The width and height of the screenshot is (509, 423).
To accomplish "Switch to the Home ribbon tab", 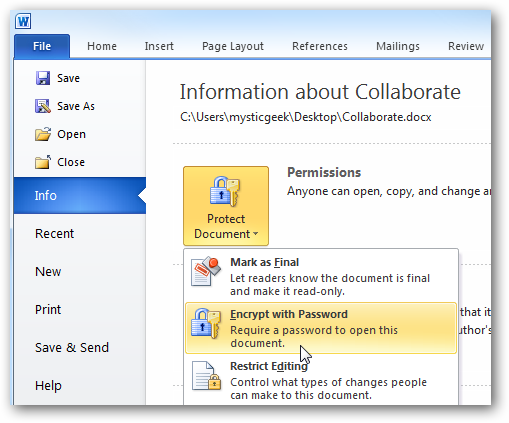I will click(x=102, y=46).
